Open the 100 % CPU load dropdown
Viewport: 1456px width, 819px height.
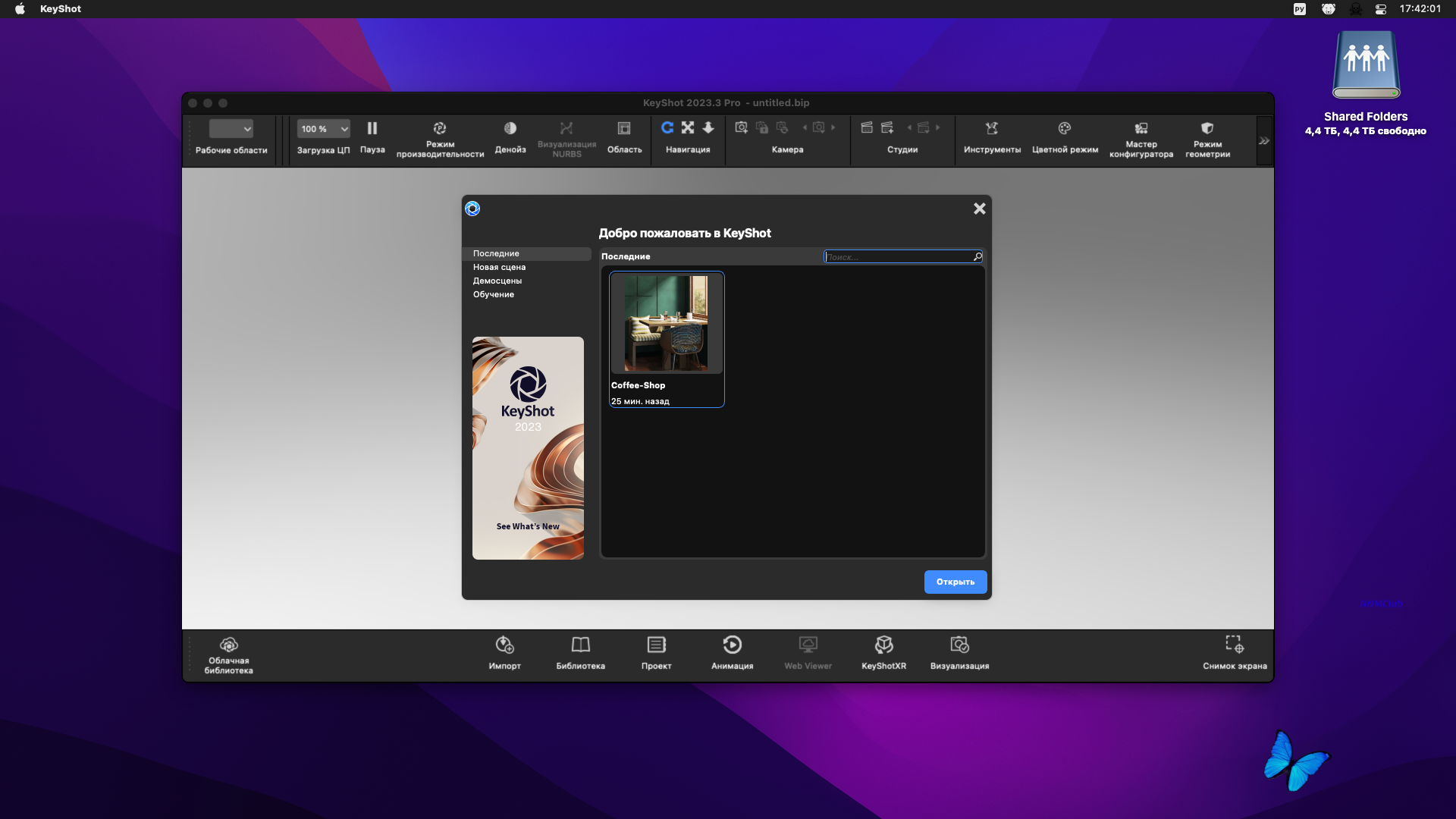[324, 128]
